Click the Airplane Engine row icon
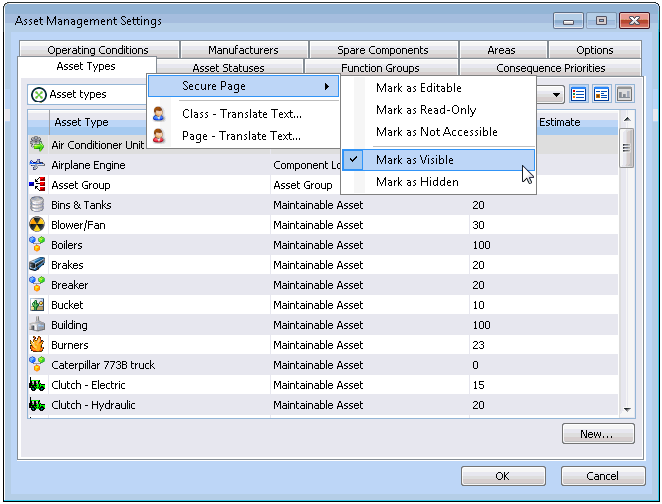662x504 pixels. pyautogui.click(x=37, y=165)
